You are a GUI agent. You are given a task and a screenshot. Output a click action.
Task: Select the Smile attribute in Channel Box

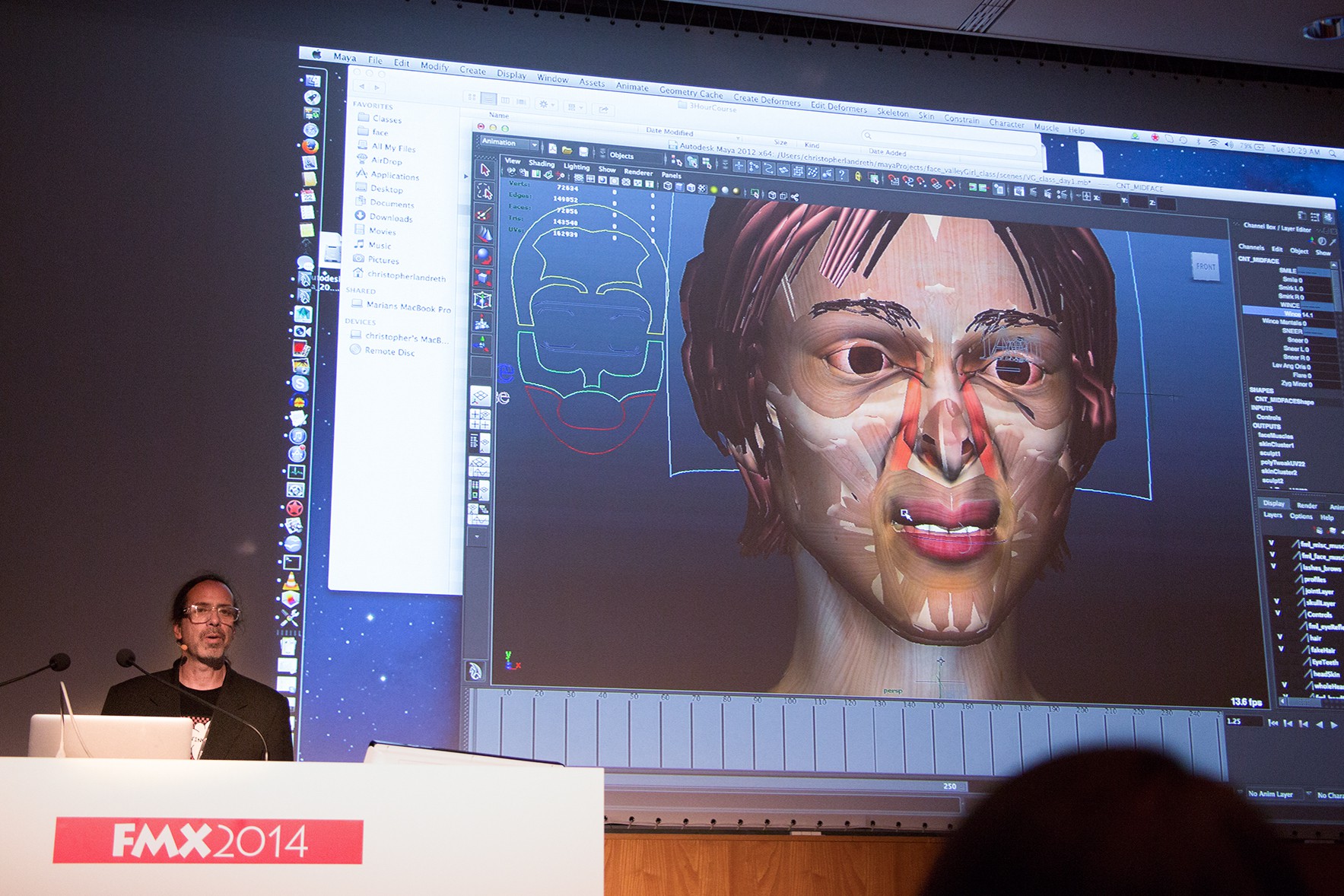click(1292, 279)
